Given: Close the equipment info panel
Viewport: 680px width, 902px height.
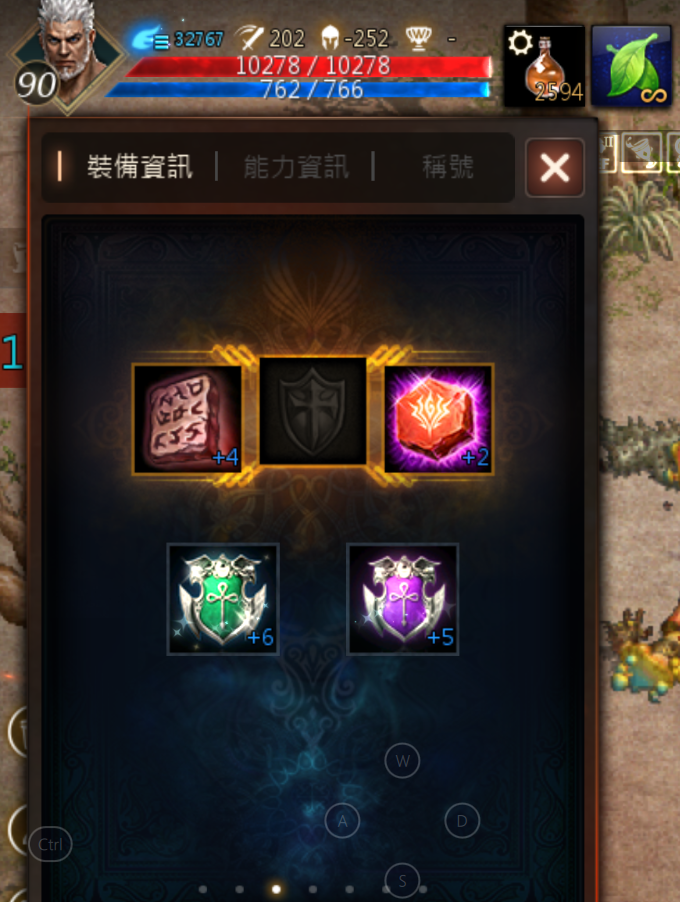Looking at the screenshot, I should point(555,168).
